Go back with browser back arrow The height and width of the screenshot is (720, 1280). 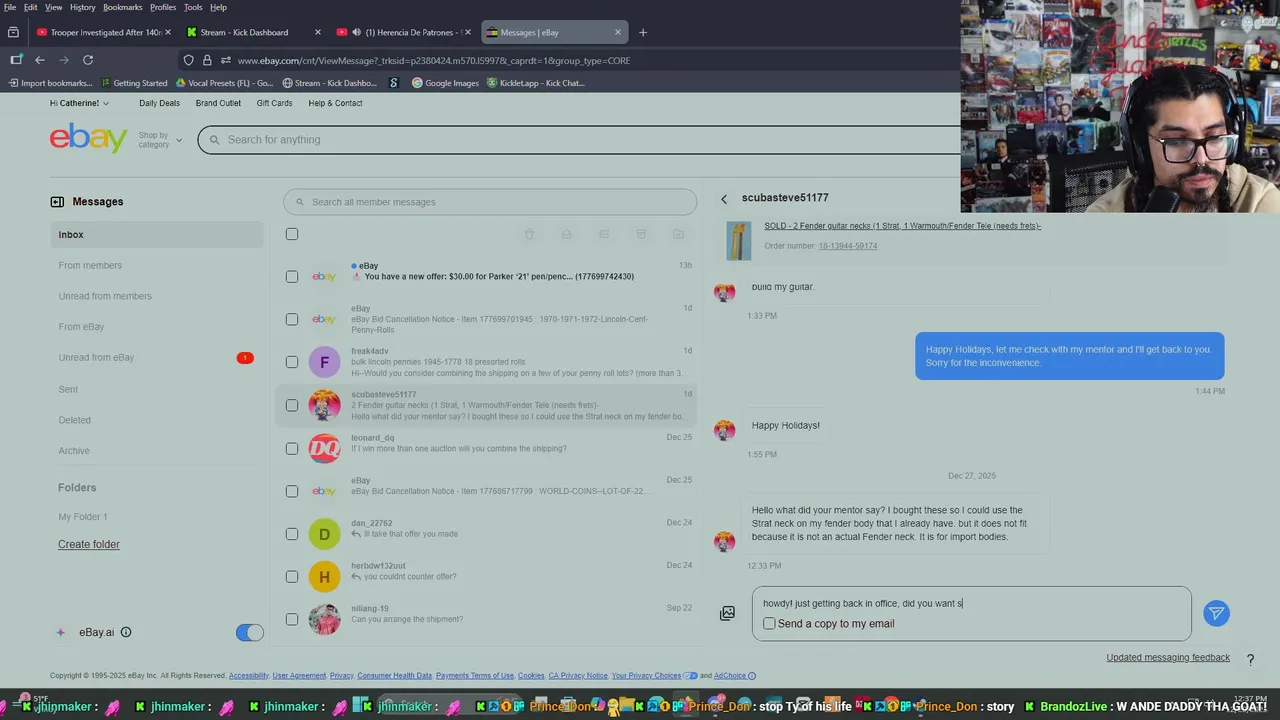pos(40,60)
